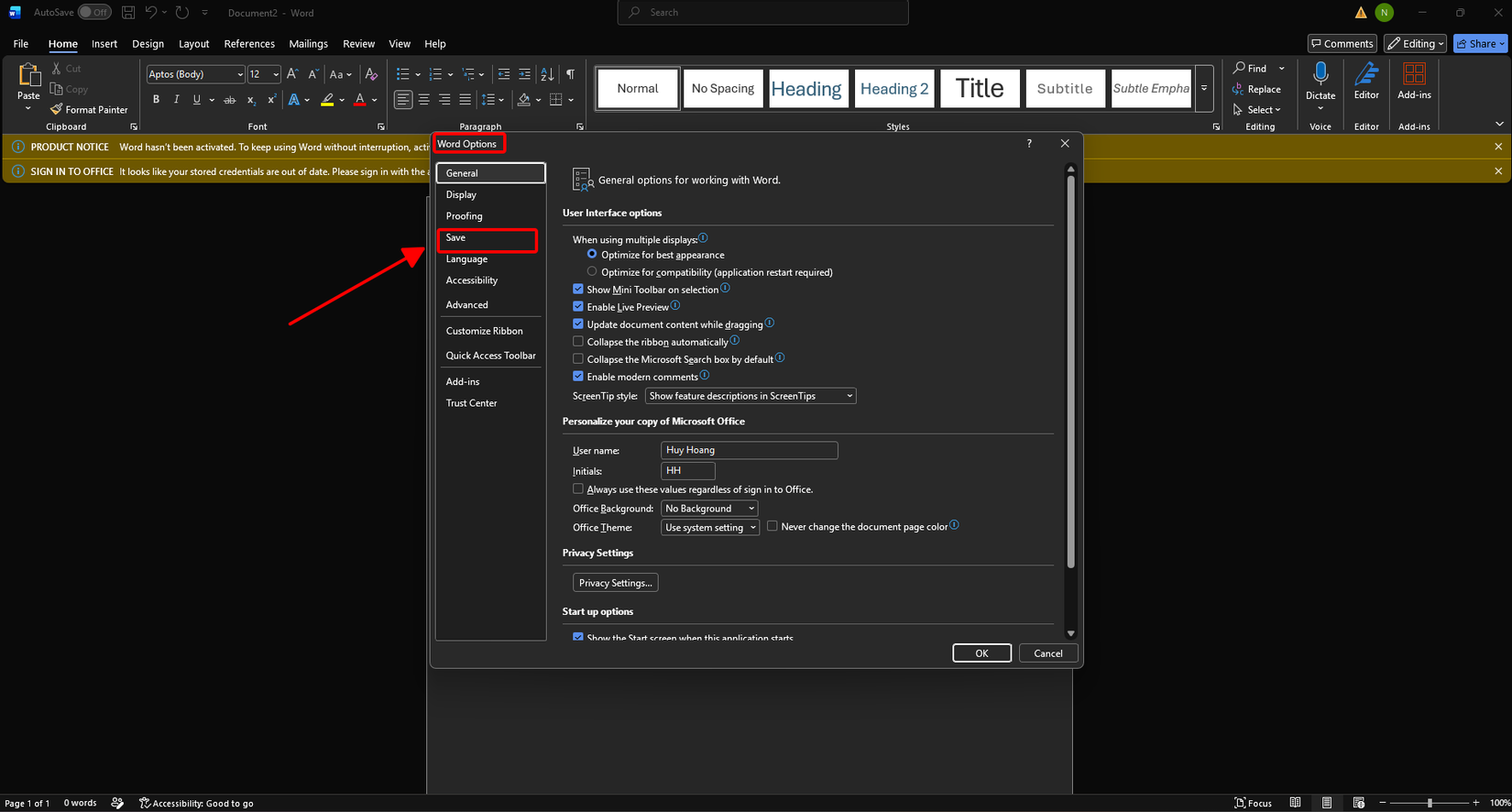This screenshot has height=812, width=1512.
Task: Confirm with the OK button
Action: [x=981, y=653]
